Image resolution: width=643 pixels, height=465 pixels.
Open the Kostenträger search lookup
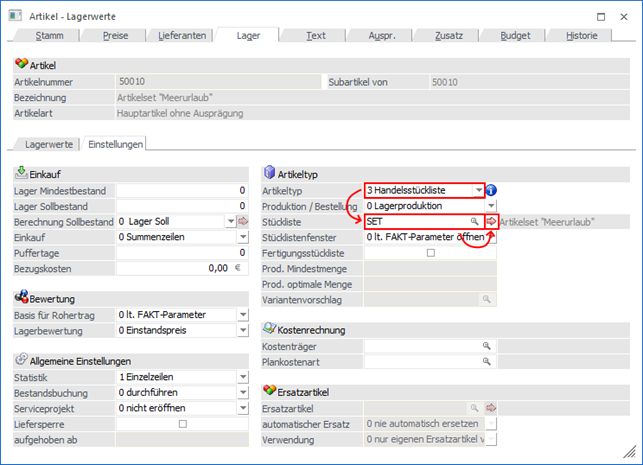coord(489,345)
